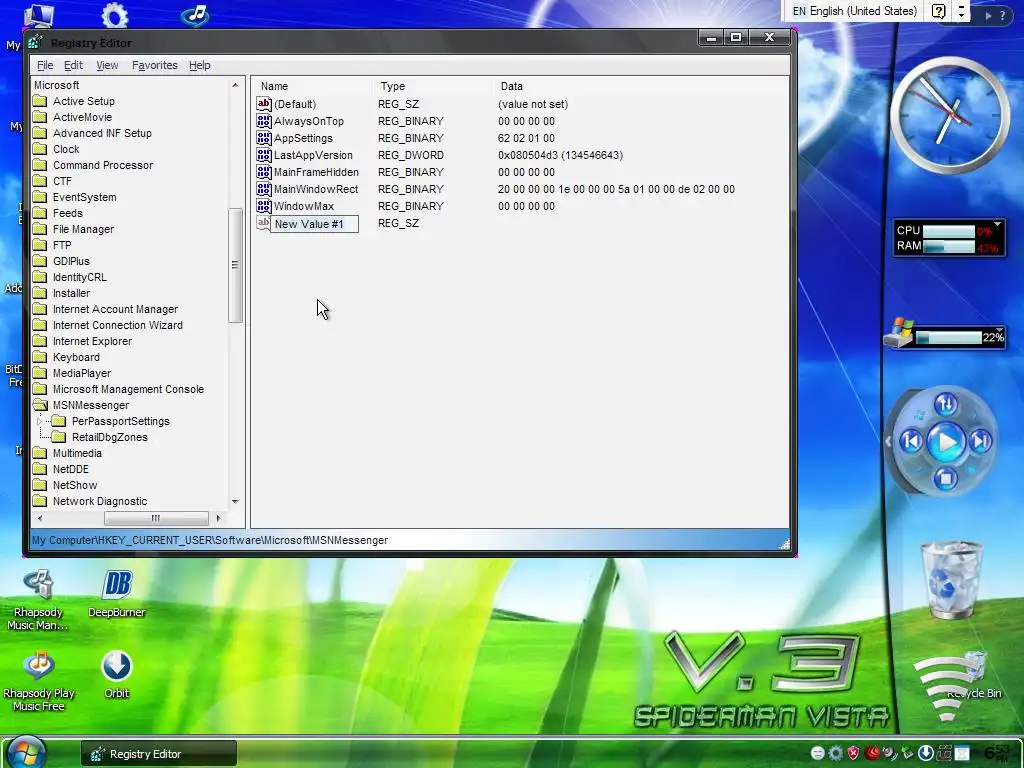
Task: Stop playback in the sidebar player gadget
Action: pos(945,479)
